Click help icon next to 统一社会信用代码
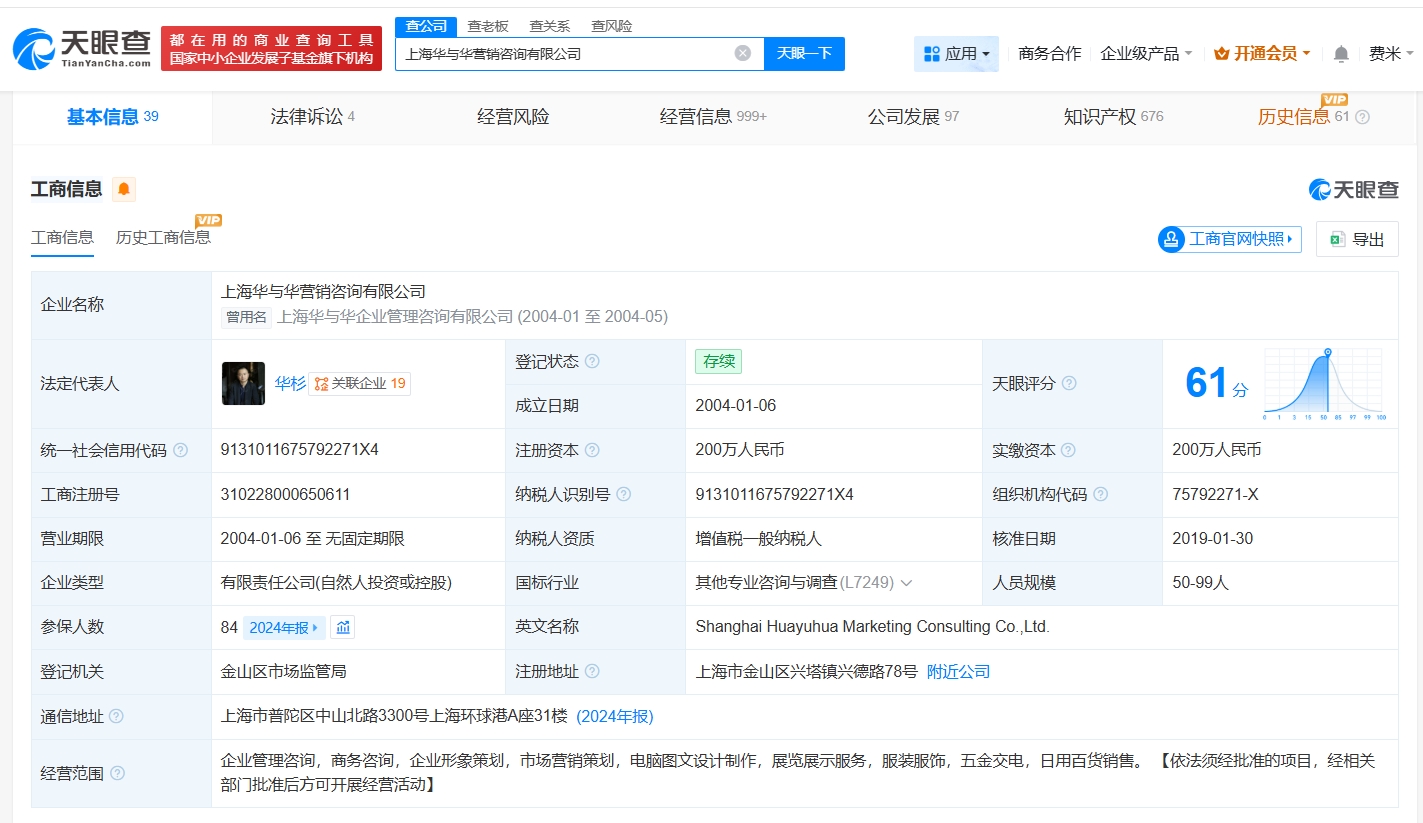The width and height of the screenshot is (1423, 823). click(180, 450)
